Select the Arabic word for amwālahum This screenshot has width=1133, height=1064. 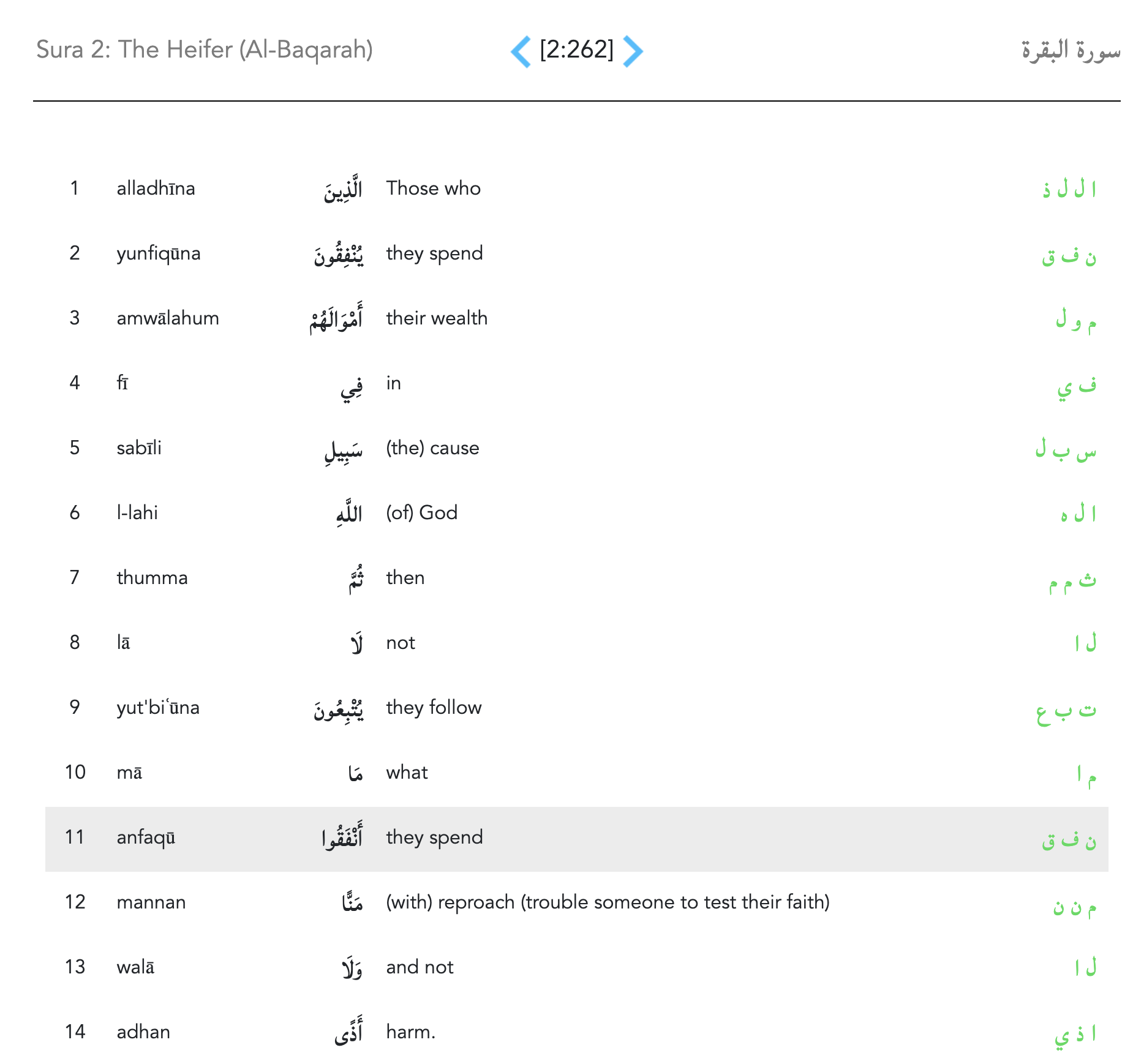336,318
